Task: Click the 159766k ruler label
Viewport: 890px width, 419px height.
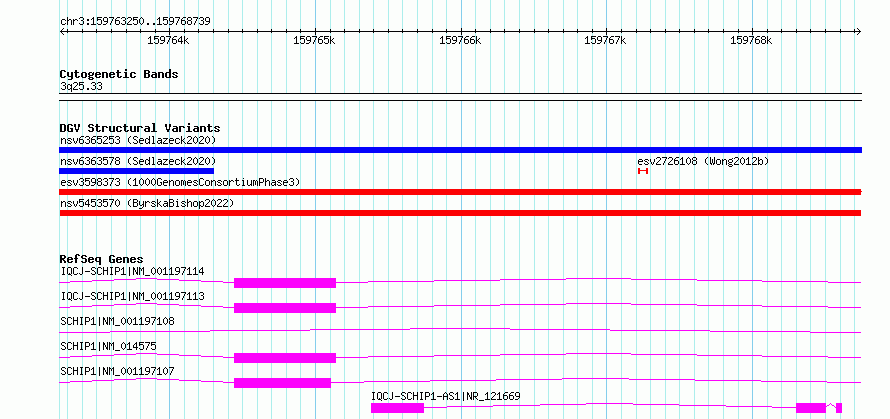Action: click(x=460, y=40)
